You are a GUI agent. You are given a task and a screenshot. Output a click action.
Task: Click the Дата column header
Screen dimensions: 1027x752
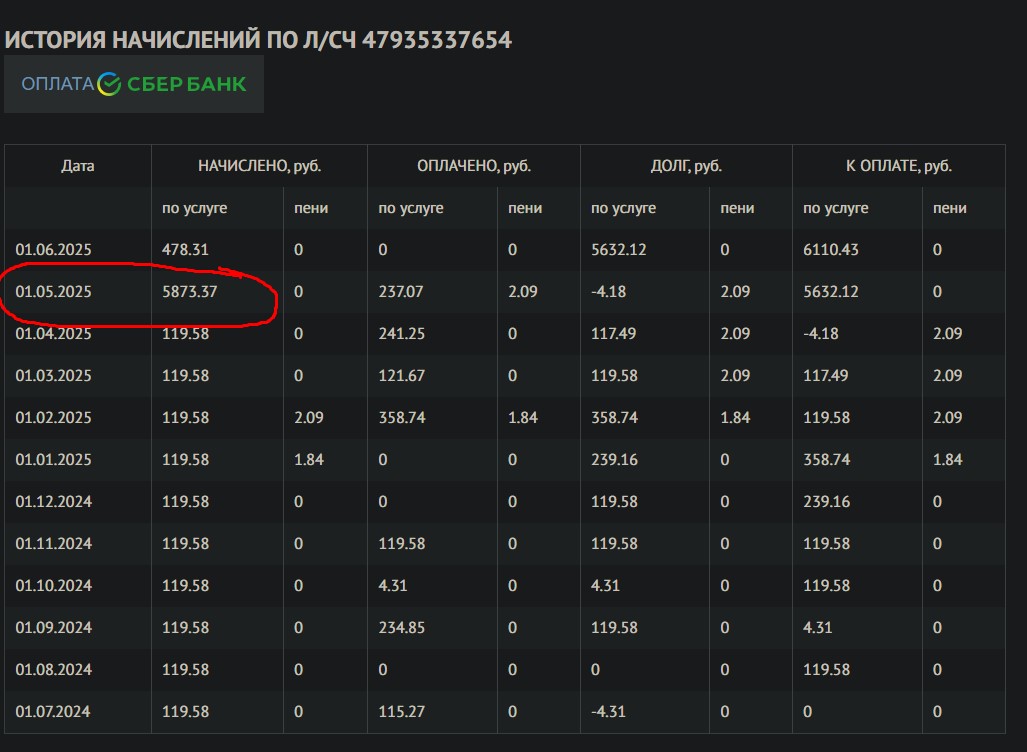pyautogui.click(x=78, y=166)
